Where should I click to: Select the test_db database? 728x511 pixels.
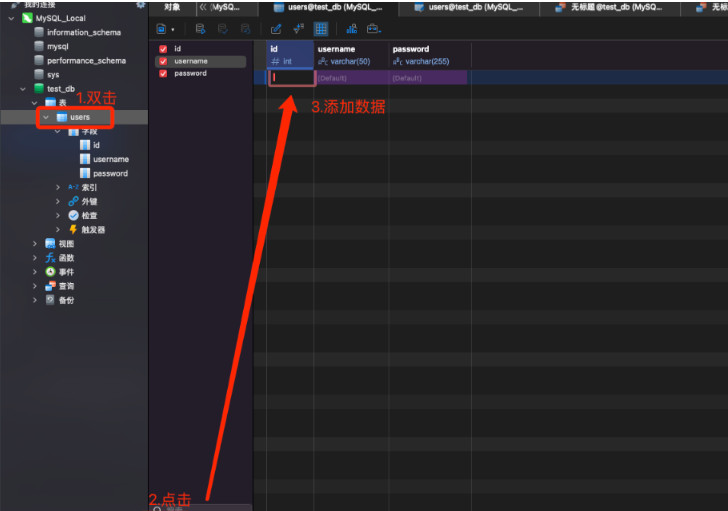(x=60, y=89)
